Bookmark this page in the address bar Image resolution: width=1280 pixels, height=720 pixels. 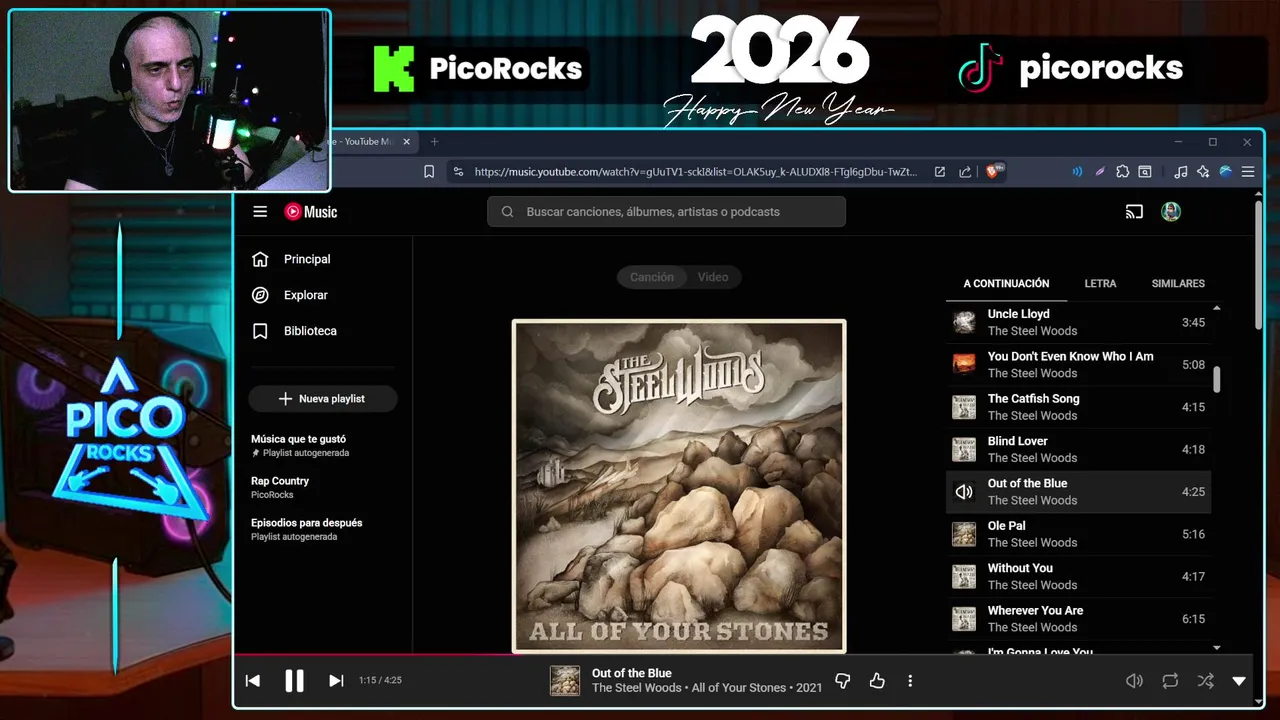click(x=429, y=172)
